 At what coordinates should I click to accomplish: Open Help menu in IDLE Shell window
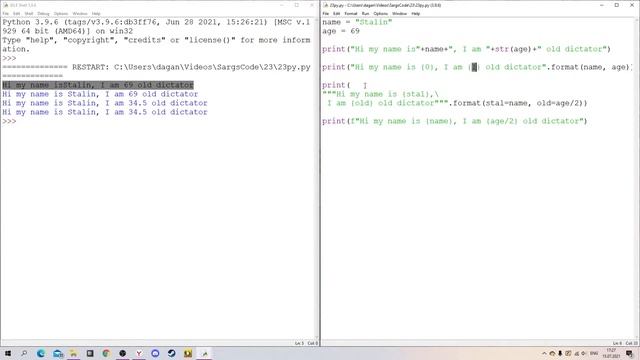coord(96,13)
